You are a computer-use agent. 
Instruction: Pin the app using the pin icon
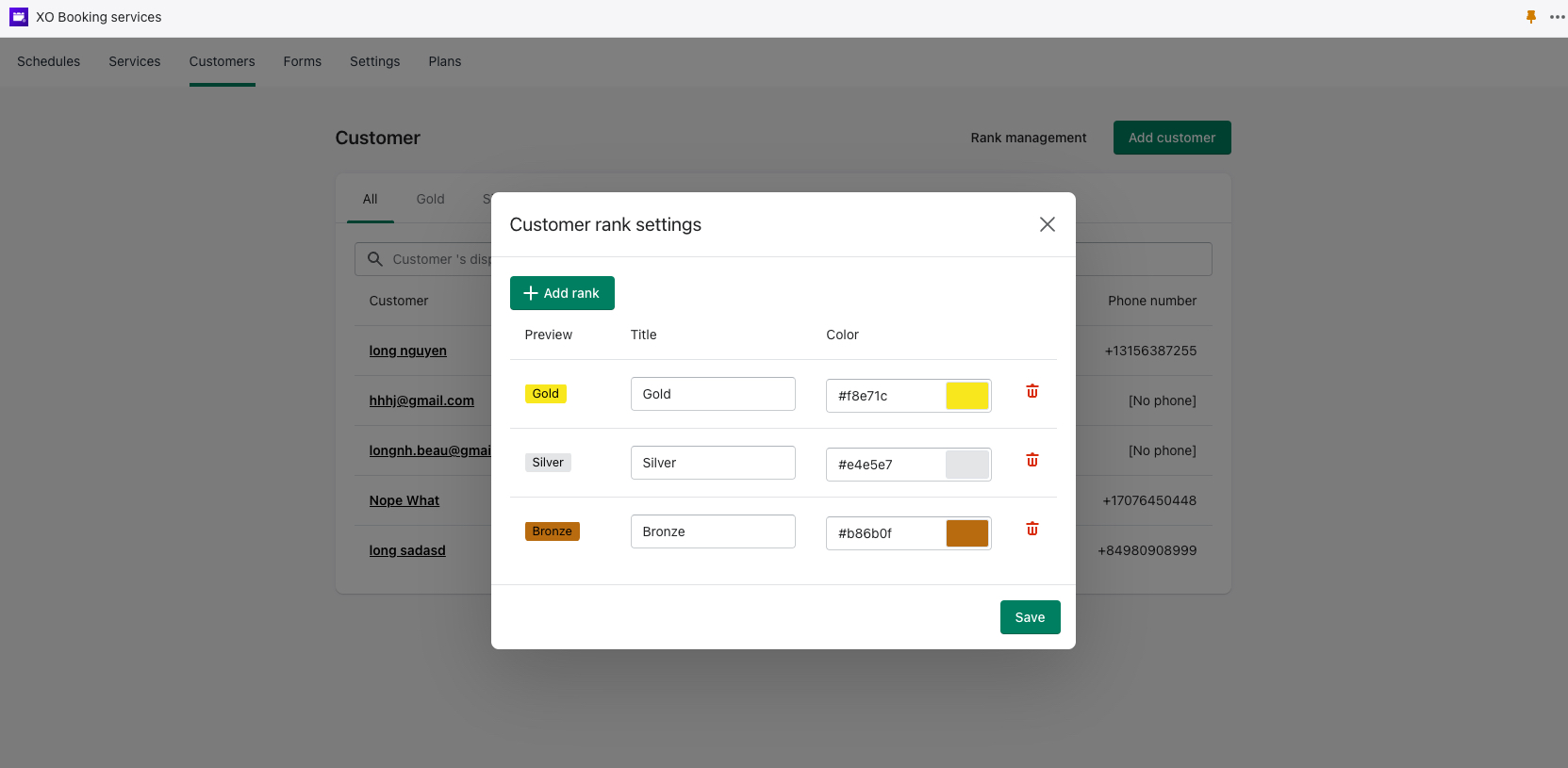1531,17
